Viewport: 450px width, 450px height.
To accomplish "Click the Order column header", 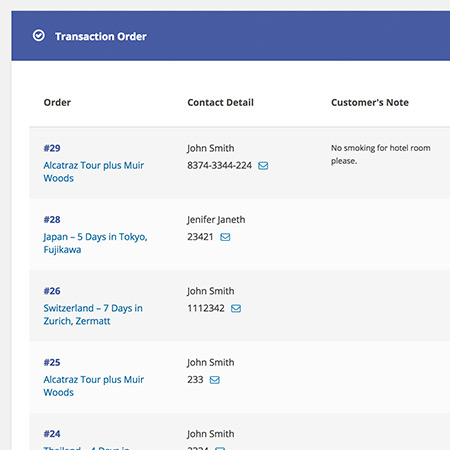I will (x=57, y=102).
